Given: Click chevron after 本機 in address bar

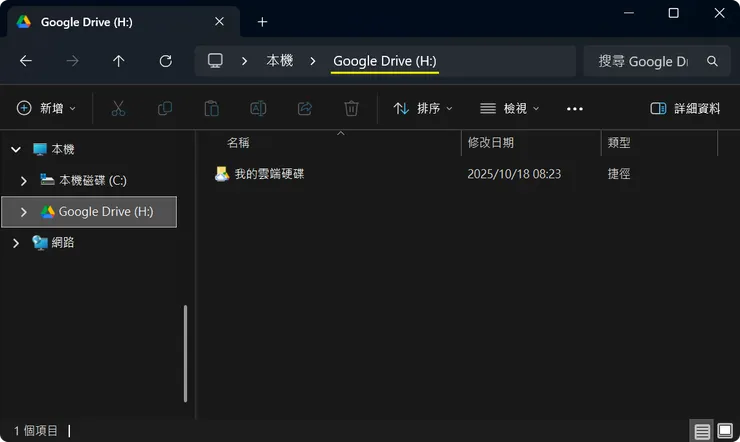Looking at the screenshot, I should pos(312,61).
